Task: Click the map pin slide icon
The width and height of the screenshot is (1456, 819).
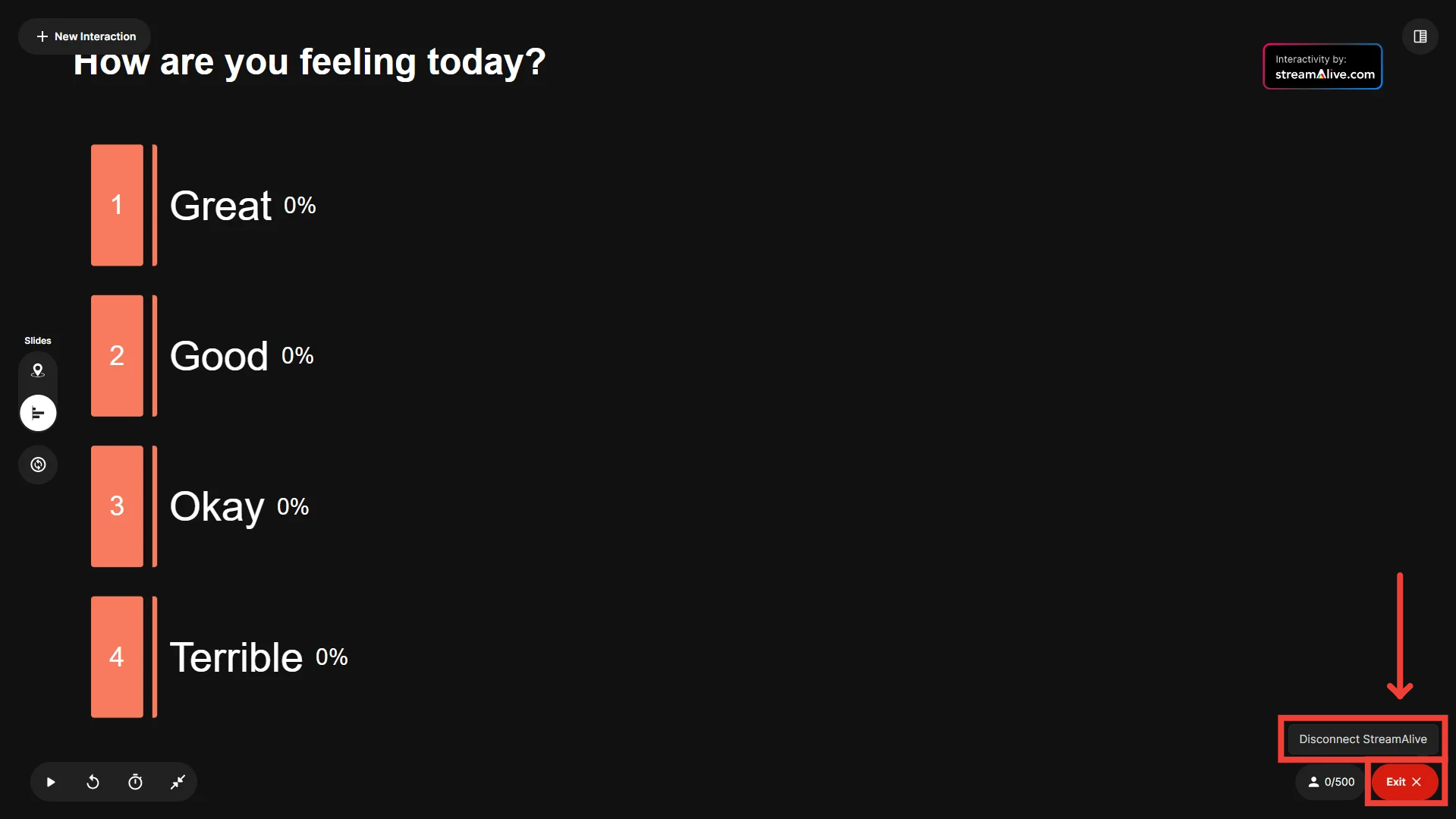Action: tap(38, 370)
